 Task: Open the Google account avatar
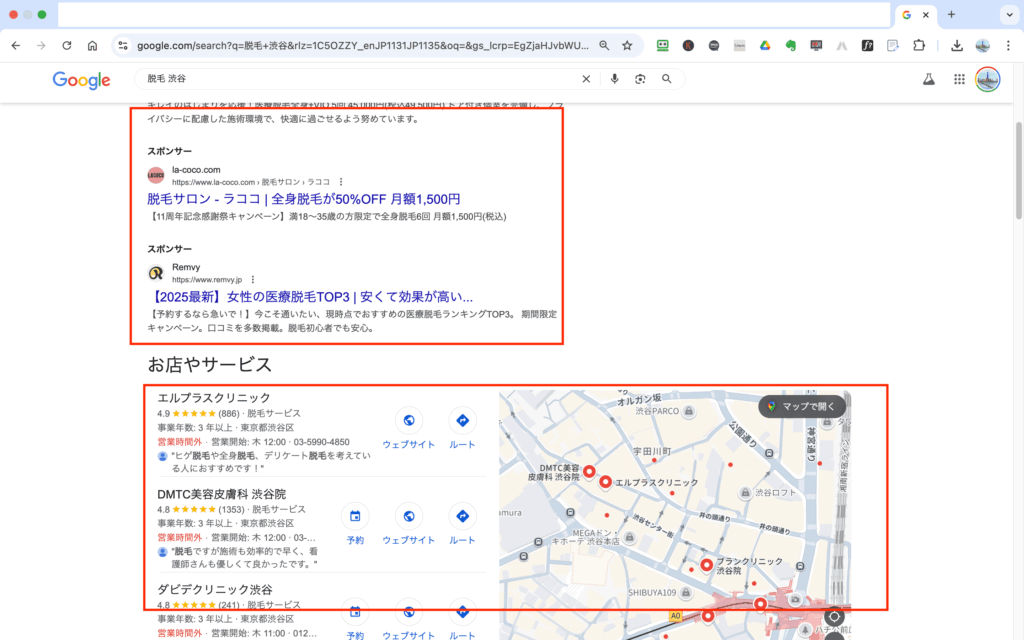point(987,80)
